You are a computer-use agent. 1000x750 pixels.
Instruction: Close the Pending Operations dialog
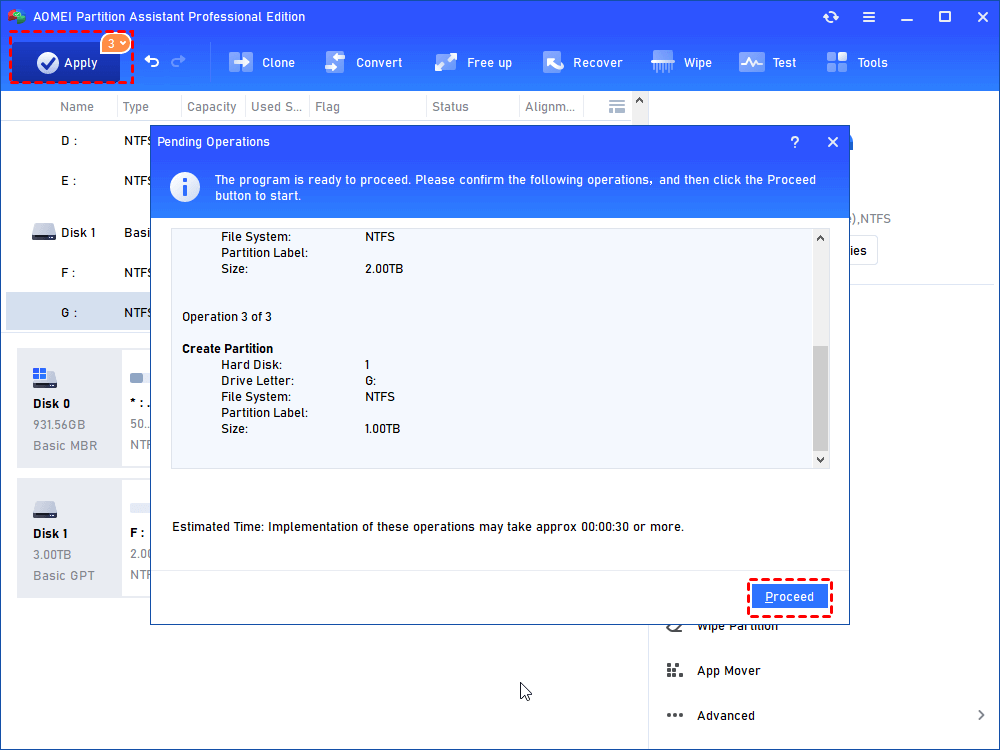(833, 142)
